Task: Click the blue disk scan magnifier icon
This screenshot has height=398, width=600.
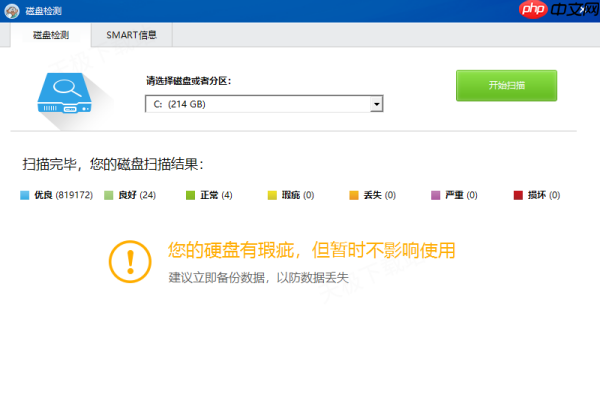Action: [x=64, y=94]
